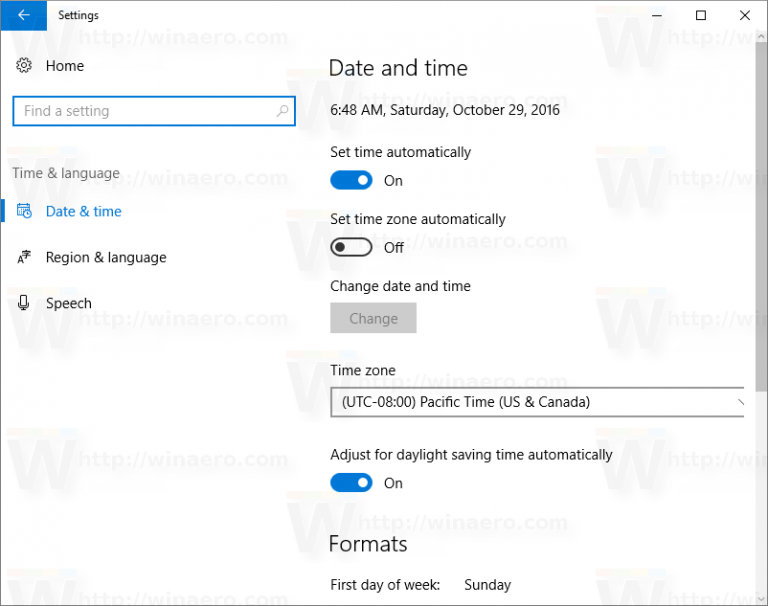Screen dimensions: 768x606
Task: Click the search magnifier icon
Action: point(283,111)
